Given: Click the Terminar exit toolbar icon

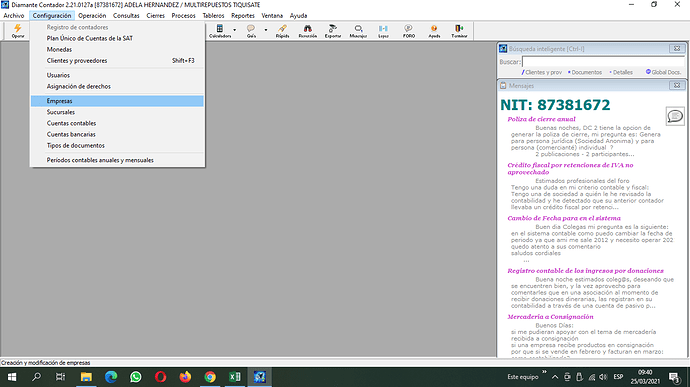Looking at the screenshot, I should (x=459, y=31).
